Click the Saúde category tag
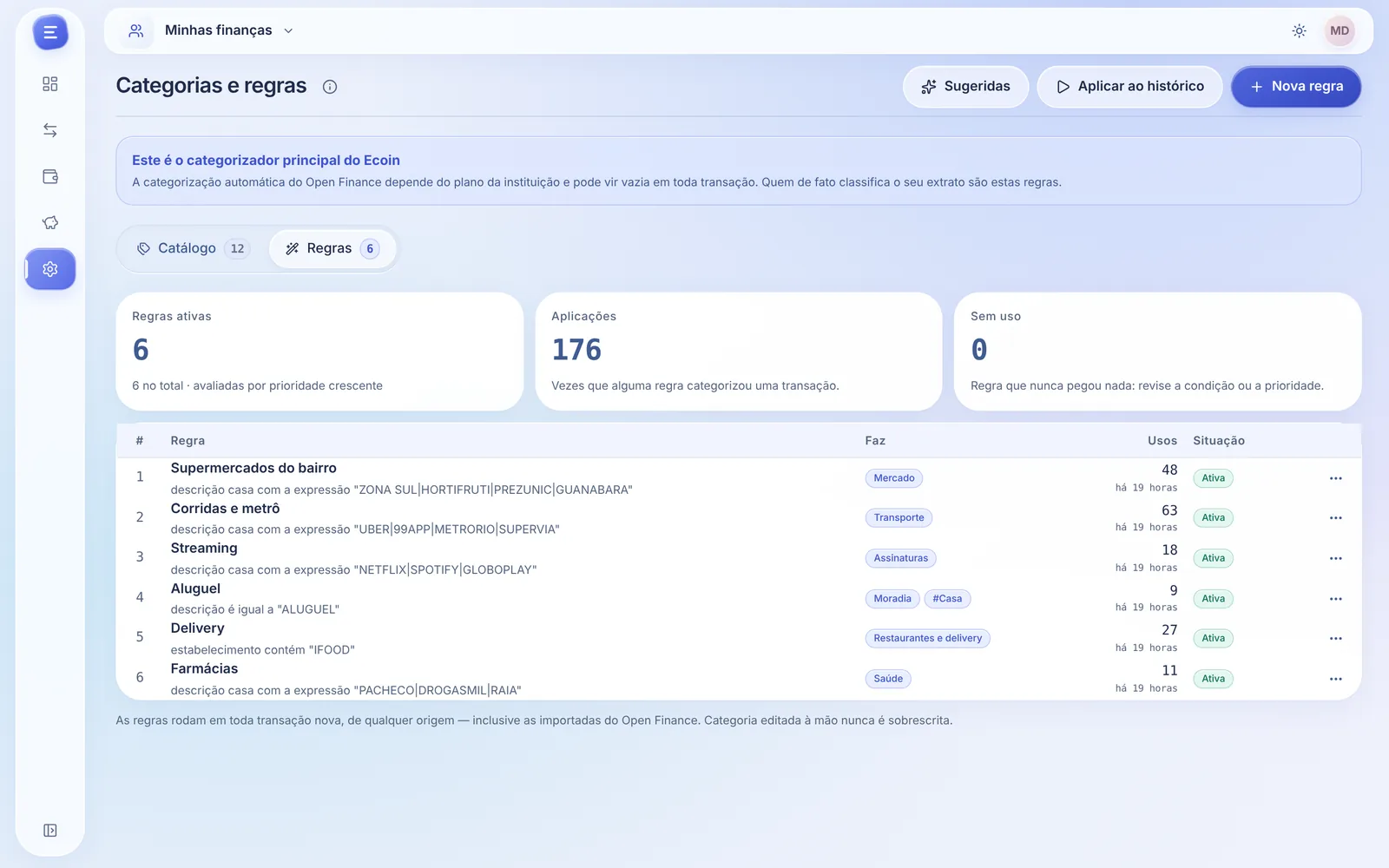1389x868 pixels. point(888,679)
